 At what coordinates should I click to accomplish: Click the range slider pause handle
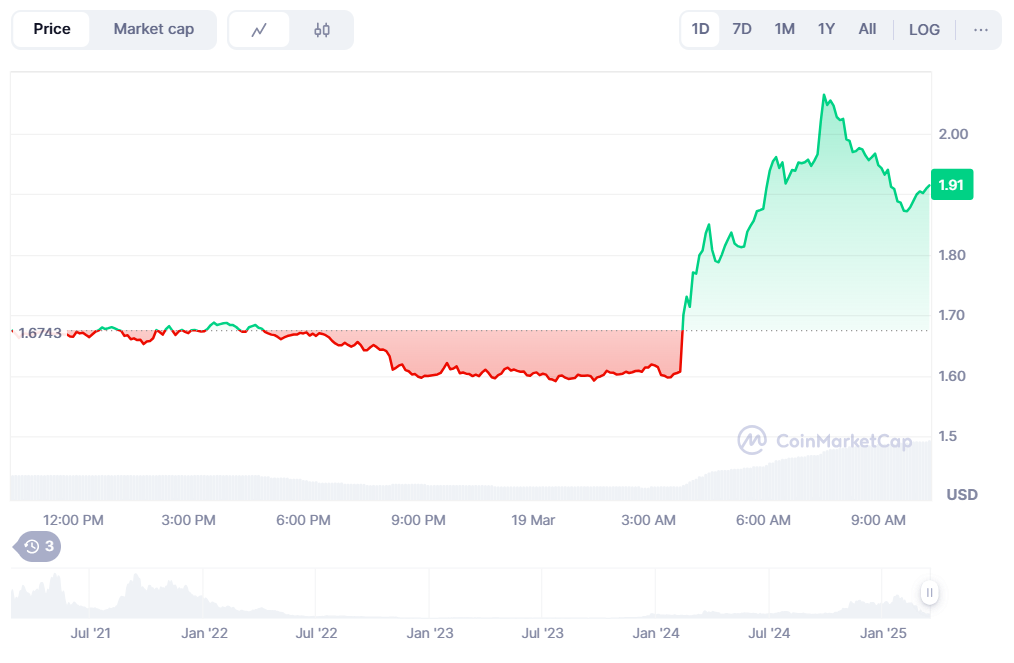point(930,593)
